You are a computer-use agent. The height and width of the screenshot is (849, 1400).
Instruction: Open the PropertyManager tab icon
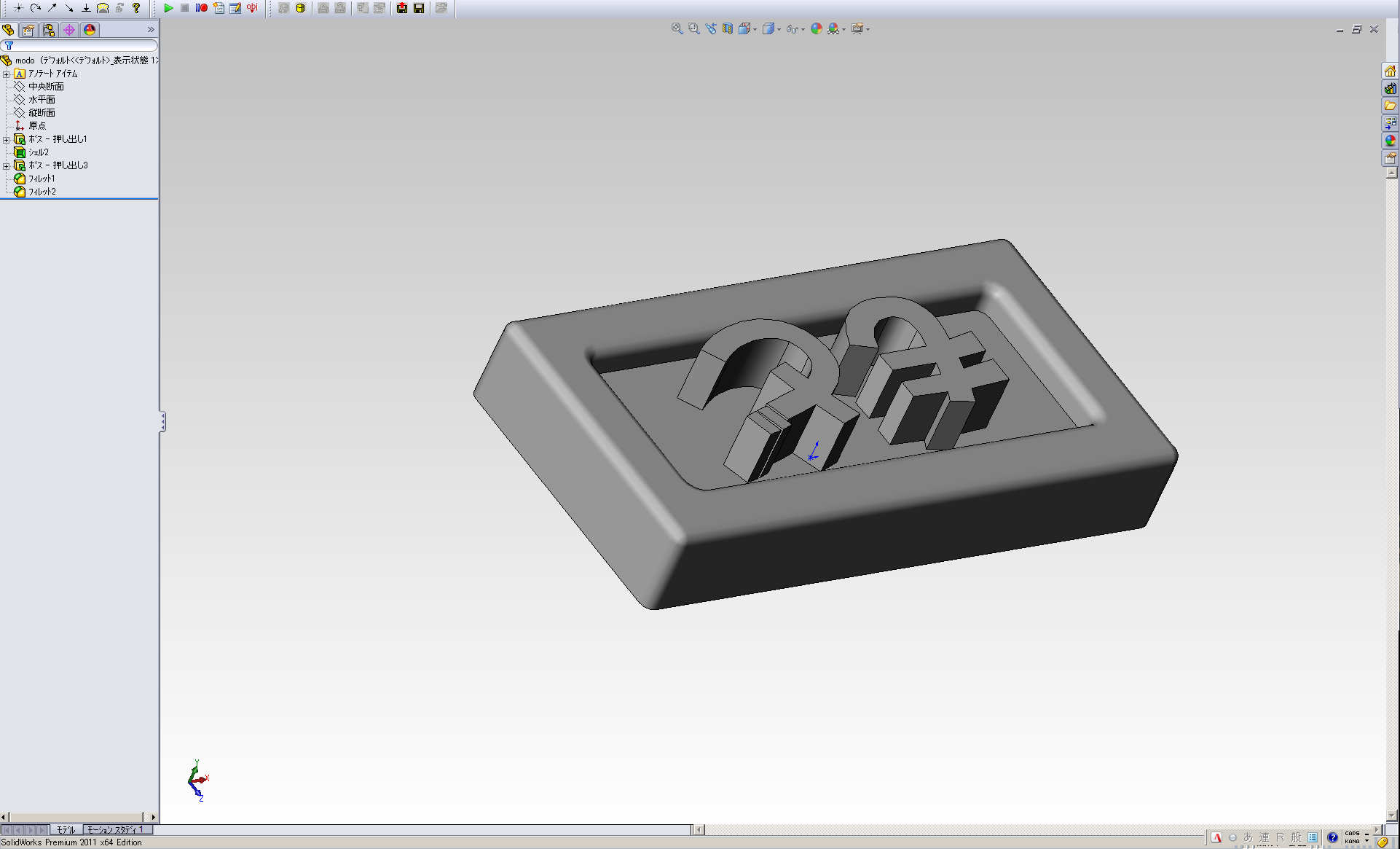point(28,30)
